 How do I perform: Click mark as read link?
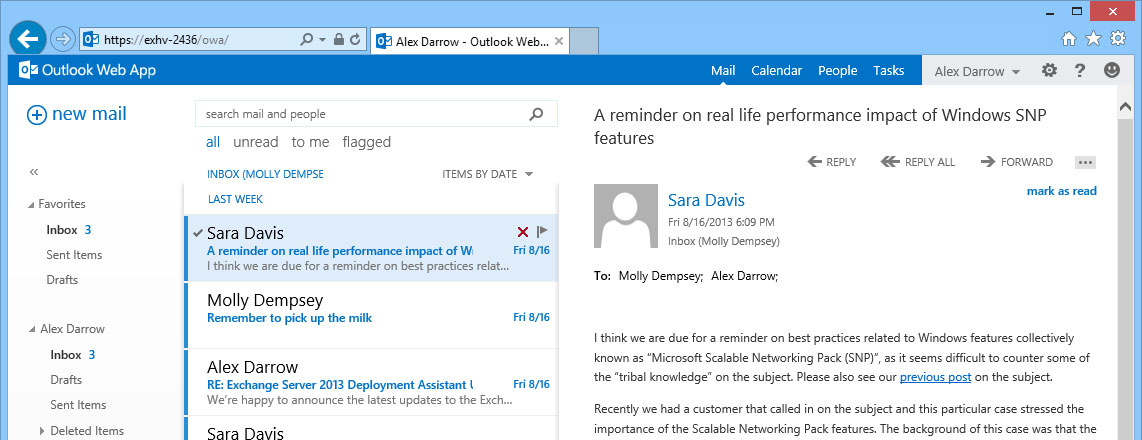pyautogui.click(x=1061, y=191)
